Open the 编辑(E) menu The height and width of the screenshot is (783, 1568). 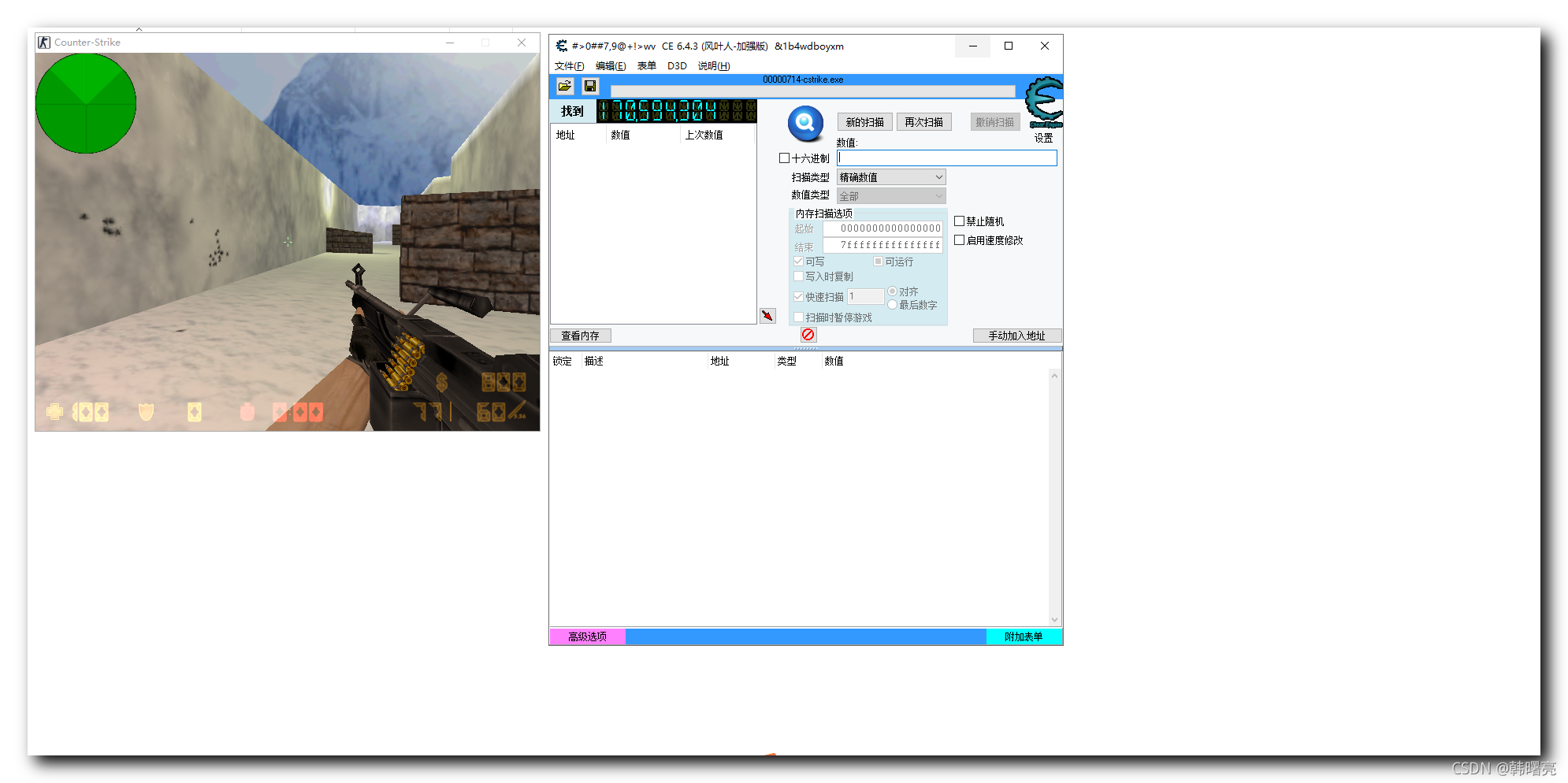click(x=611, y=66)
